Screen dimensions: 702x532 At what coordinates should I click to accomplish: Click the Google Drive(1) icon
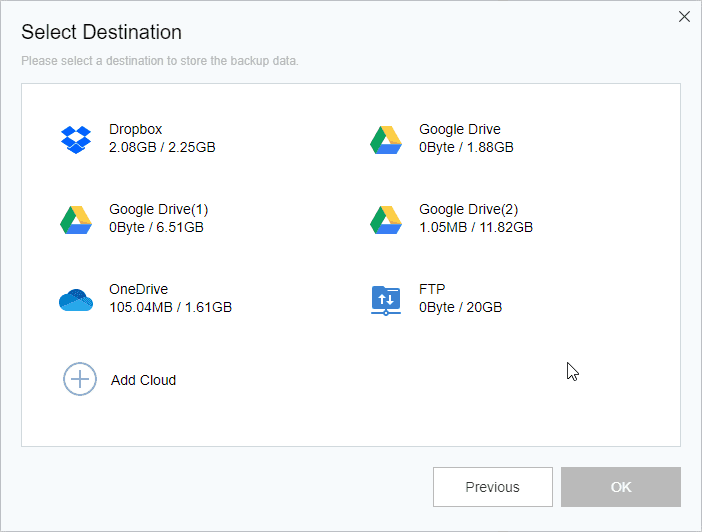click(x=76, y=220)
